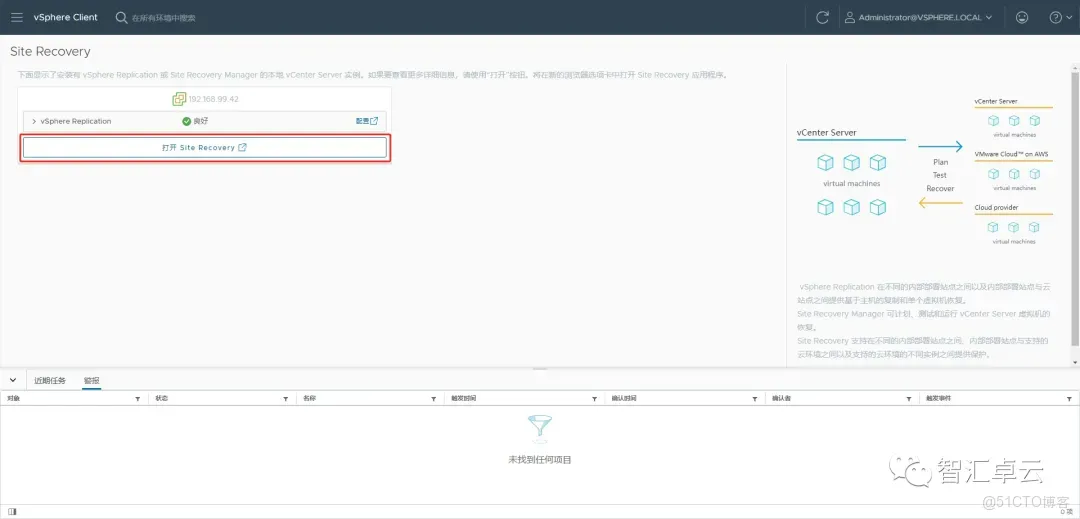Collapse the bottom tasks panel
The width and height of the screenshot is (1080, 519).
(x=12, y=380)
